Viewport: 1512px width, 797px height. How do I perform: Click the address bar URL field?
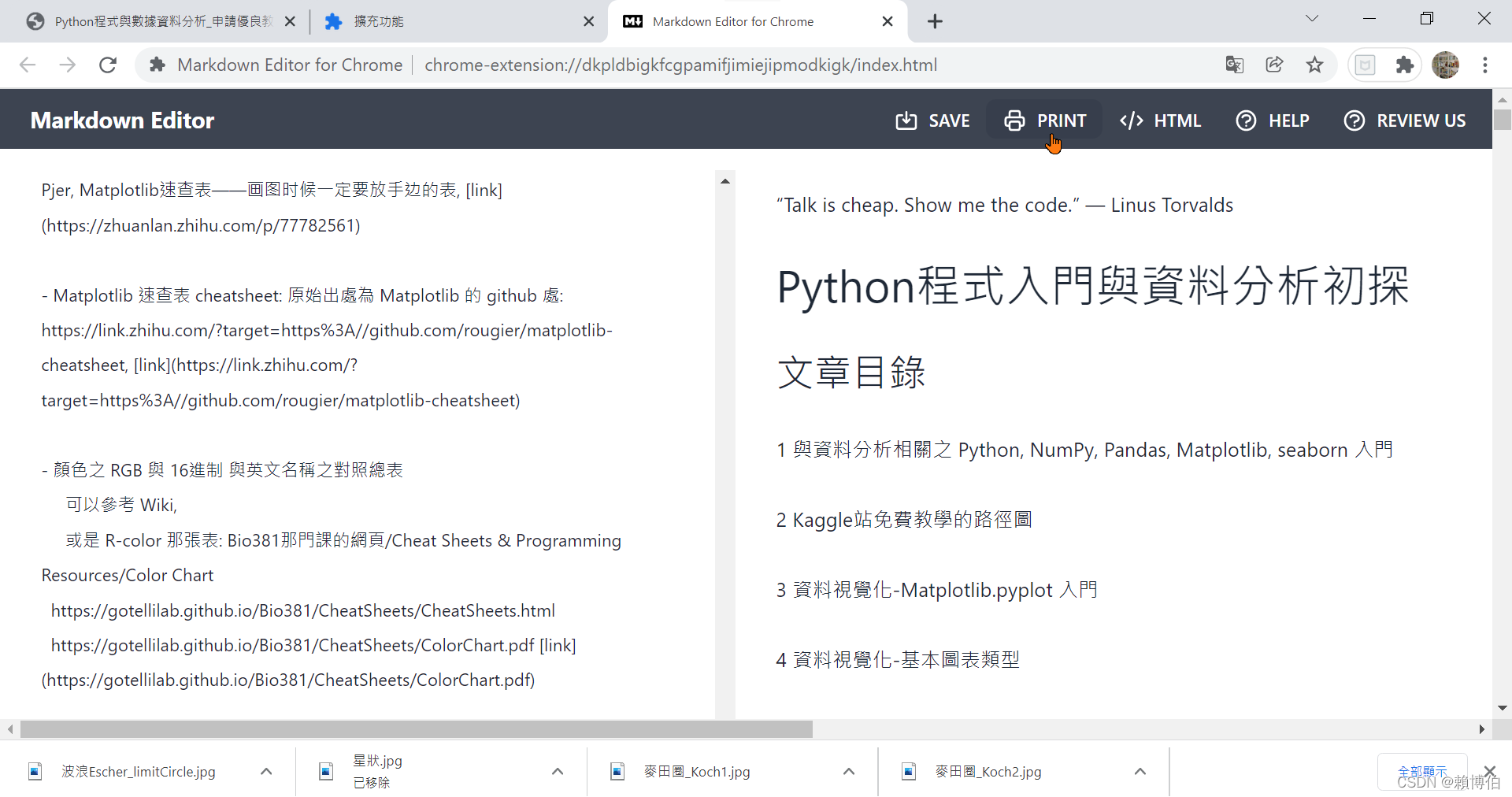point(680,65)
